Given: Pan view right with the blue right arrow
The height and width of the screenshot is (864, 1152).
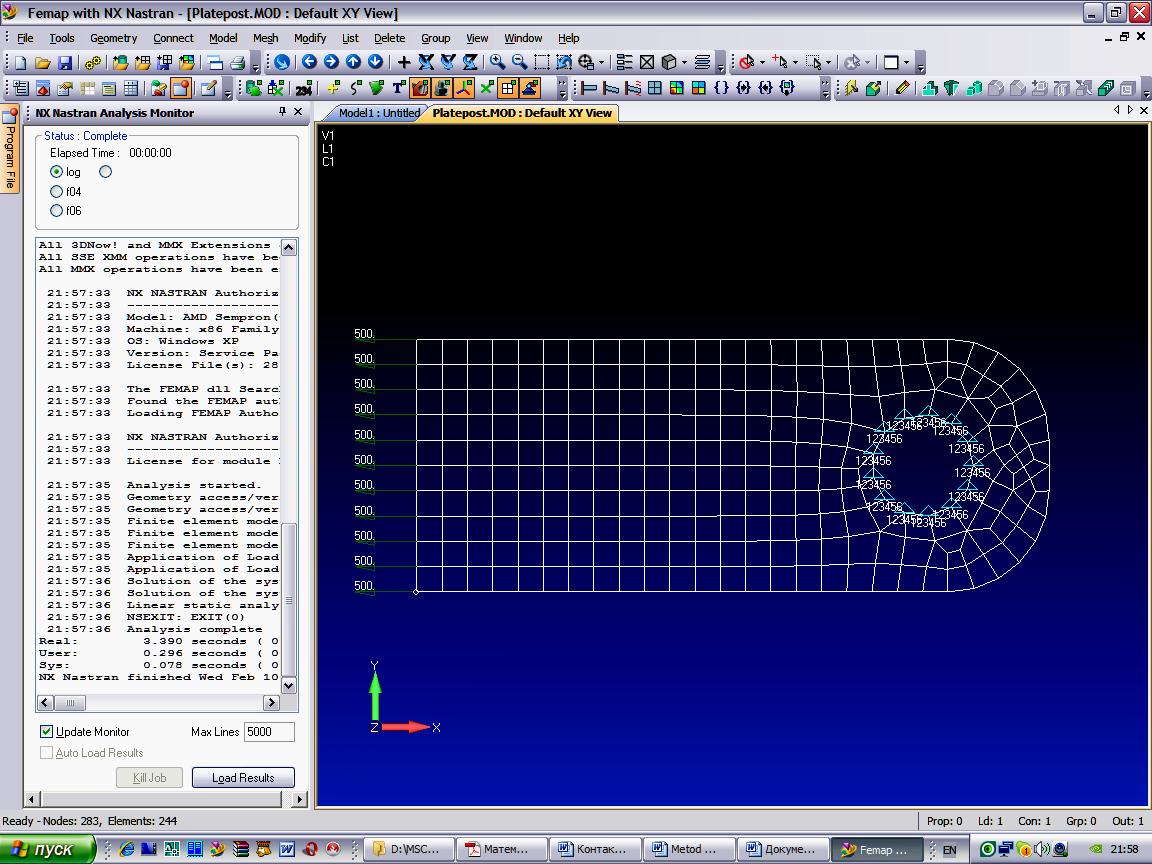Looking at the screenshot, I should 331,62.
